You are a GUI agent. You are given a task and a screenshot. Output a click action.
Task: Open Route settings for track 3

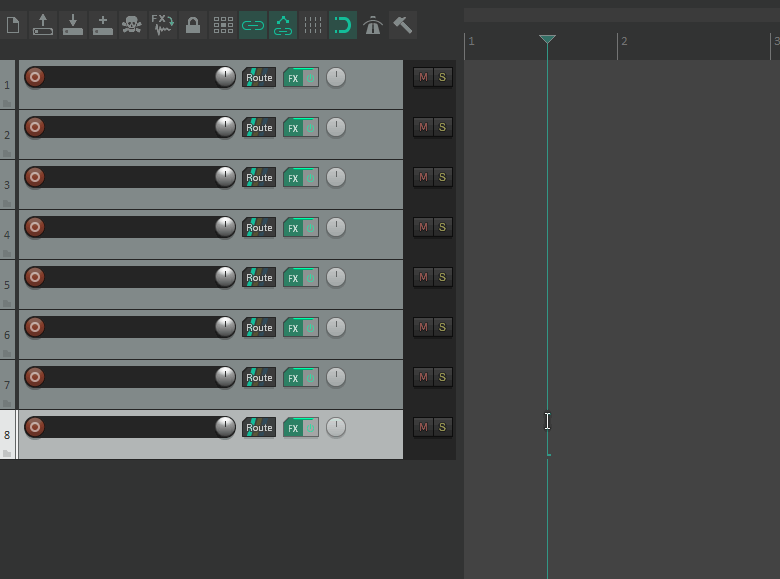pyautogui.click(x=259, y=178)
